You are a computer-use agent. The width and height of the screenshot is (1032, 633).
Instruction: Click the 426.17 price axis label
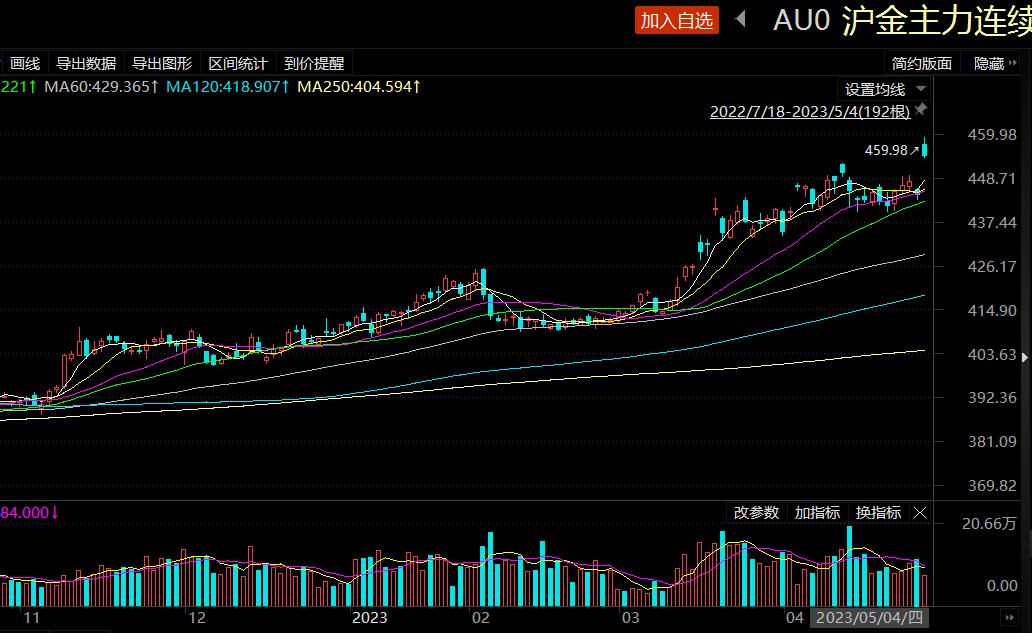point(991,267)
